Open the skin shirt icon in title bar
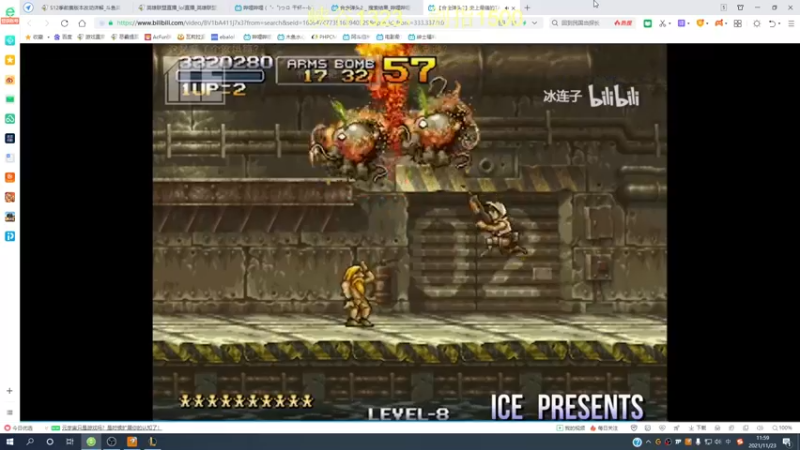This screenshot has height=450, width=800. click(x=740, y=8)
